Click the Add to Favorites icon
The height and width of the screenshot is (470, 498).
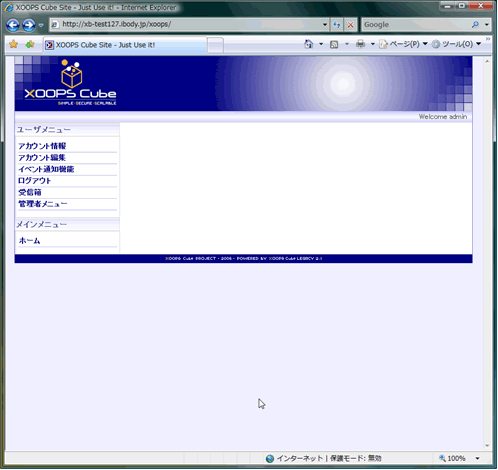[30, 44]
